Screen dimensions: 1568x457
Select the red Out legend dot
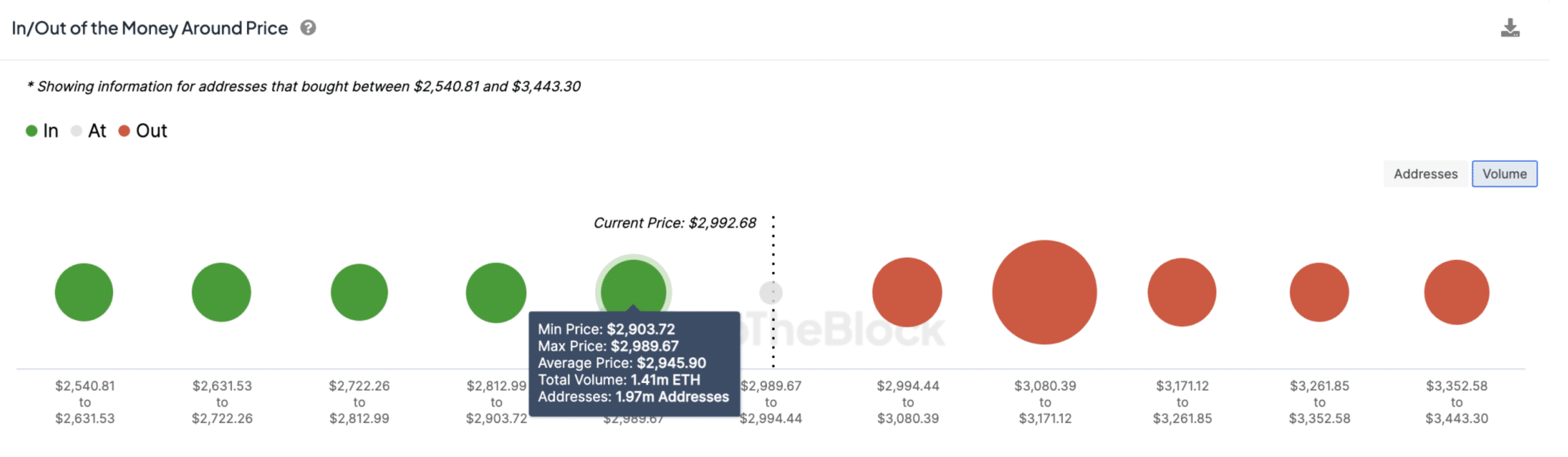[x=125, y=130]
